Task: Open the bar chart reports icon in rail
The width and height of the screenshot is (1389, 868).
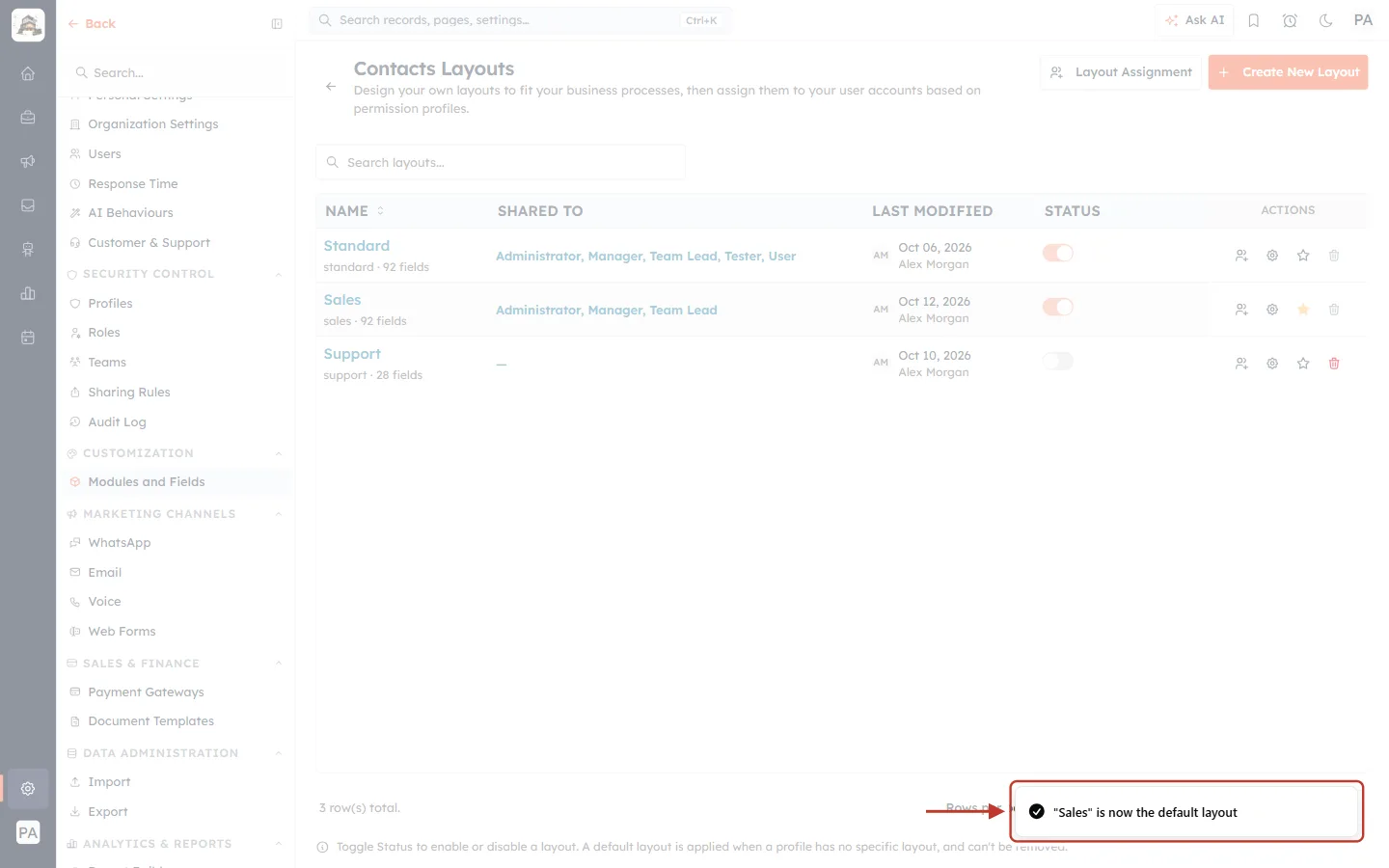Action: click(x=28, y=293)
